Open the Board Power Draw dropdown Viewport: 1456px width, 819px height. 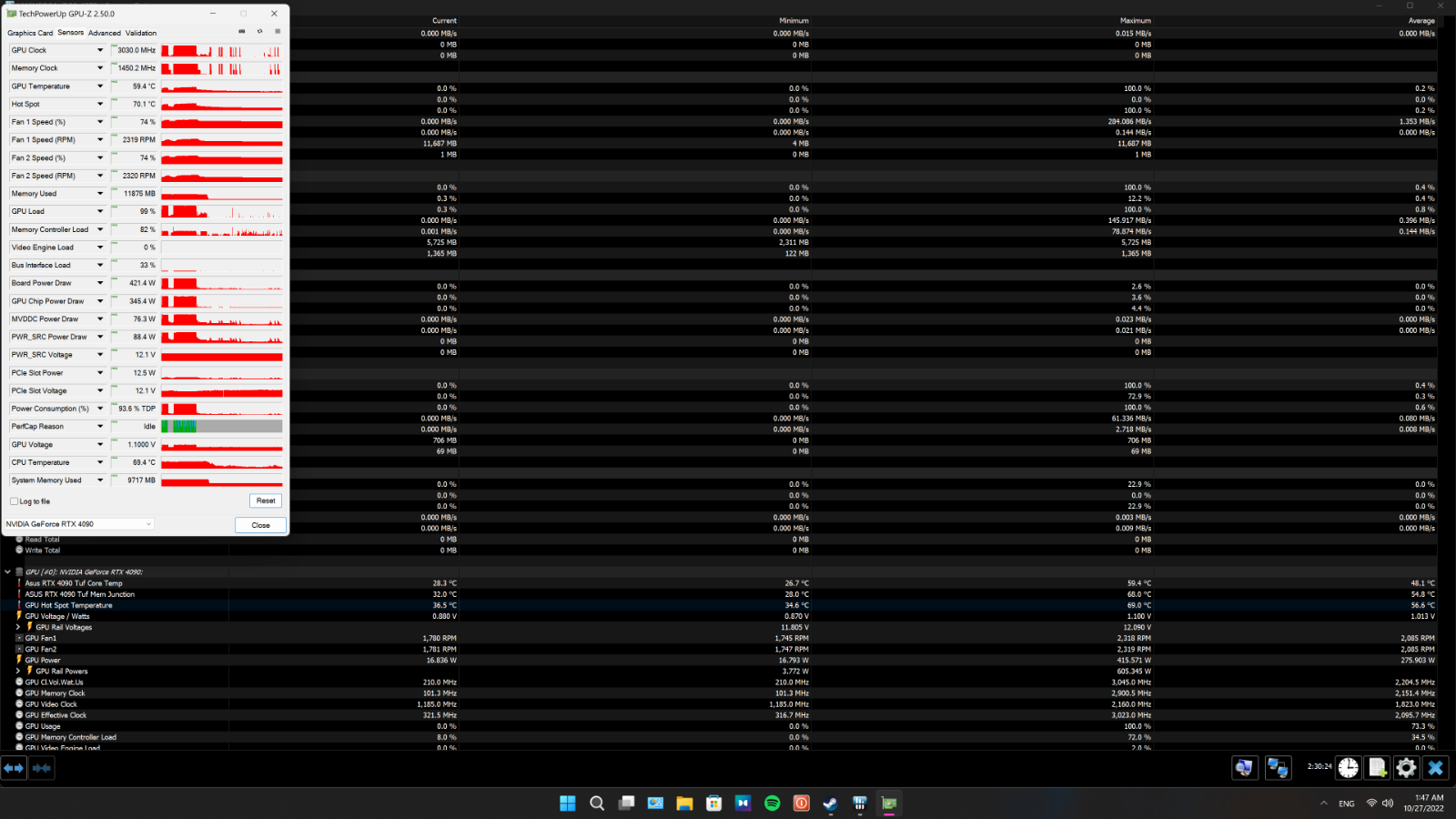(100, 283)
